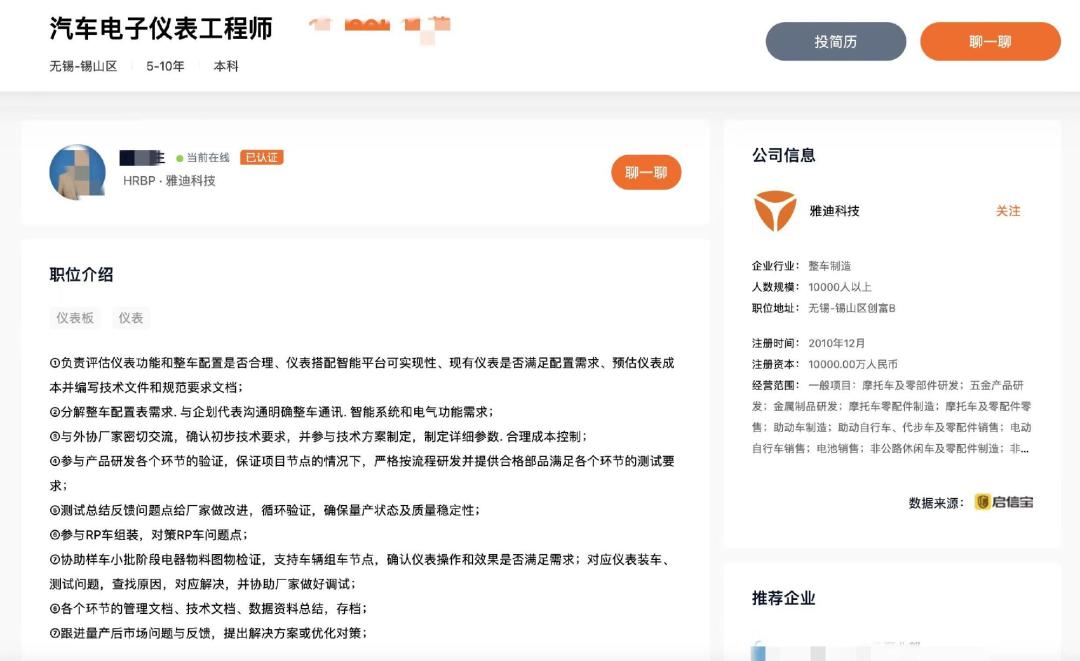Click the HRBP · 雅迪科技 recruiter subtitle

(169, 180)
